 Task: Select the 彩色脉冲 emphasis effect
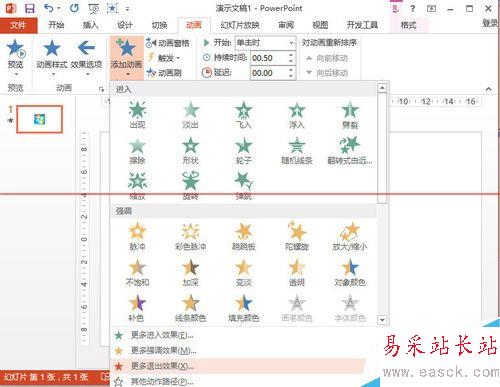coord(190,237)
